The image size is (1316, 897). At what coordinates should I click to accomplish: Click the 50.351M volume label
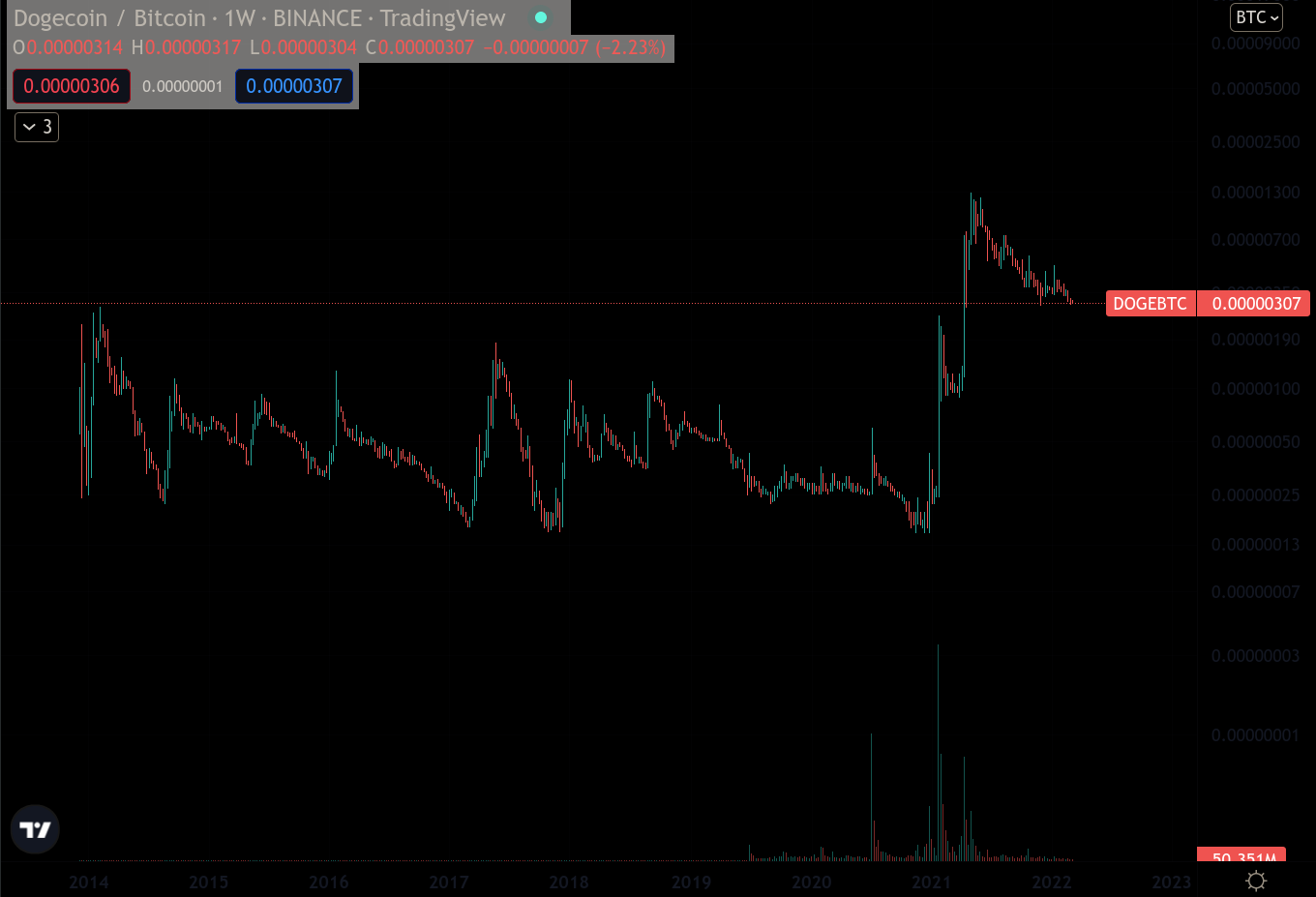(1242, 857)
